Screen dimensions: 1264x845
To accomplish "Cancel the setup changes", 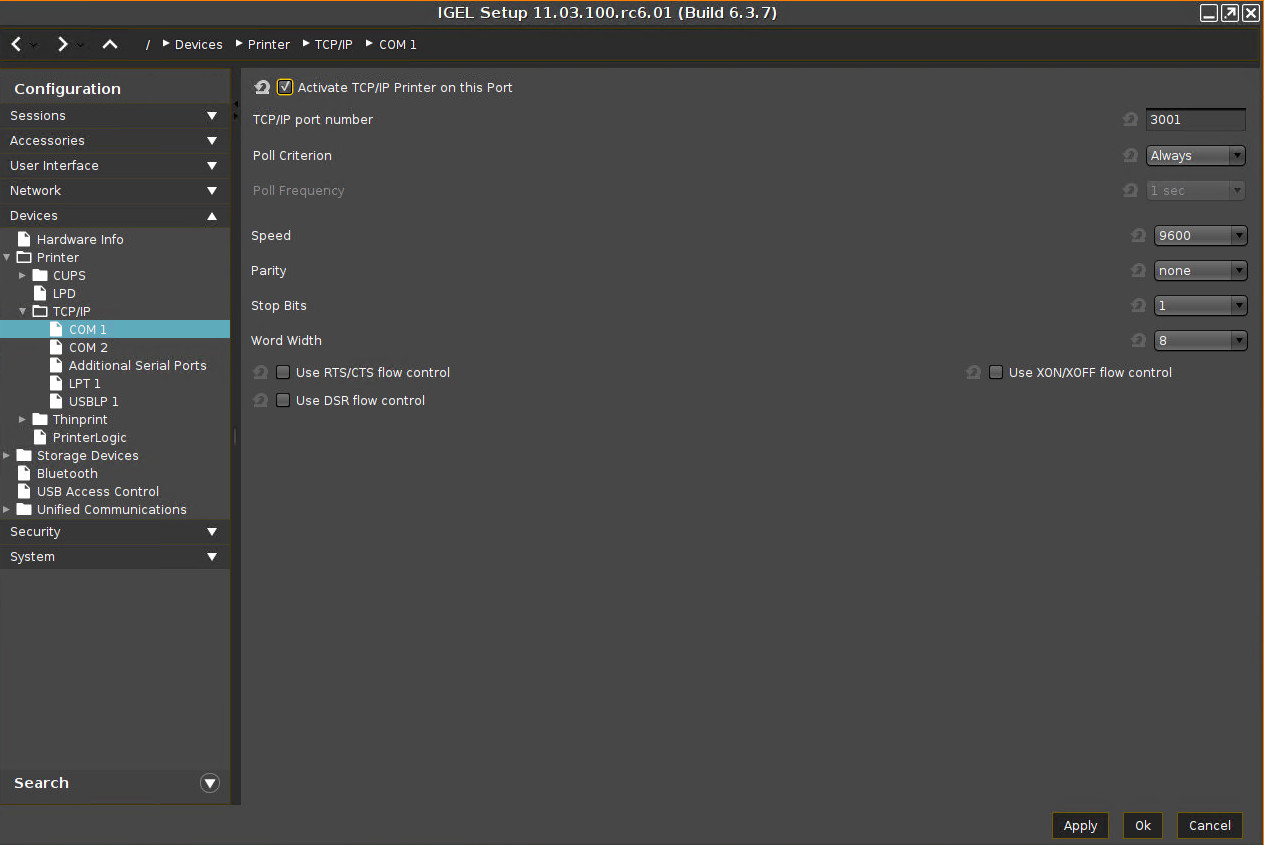I will (1209, 825).
